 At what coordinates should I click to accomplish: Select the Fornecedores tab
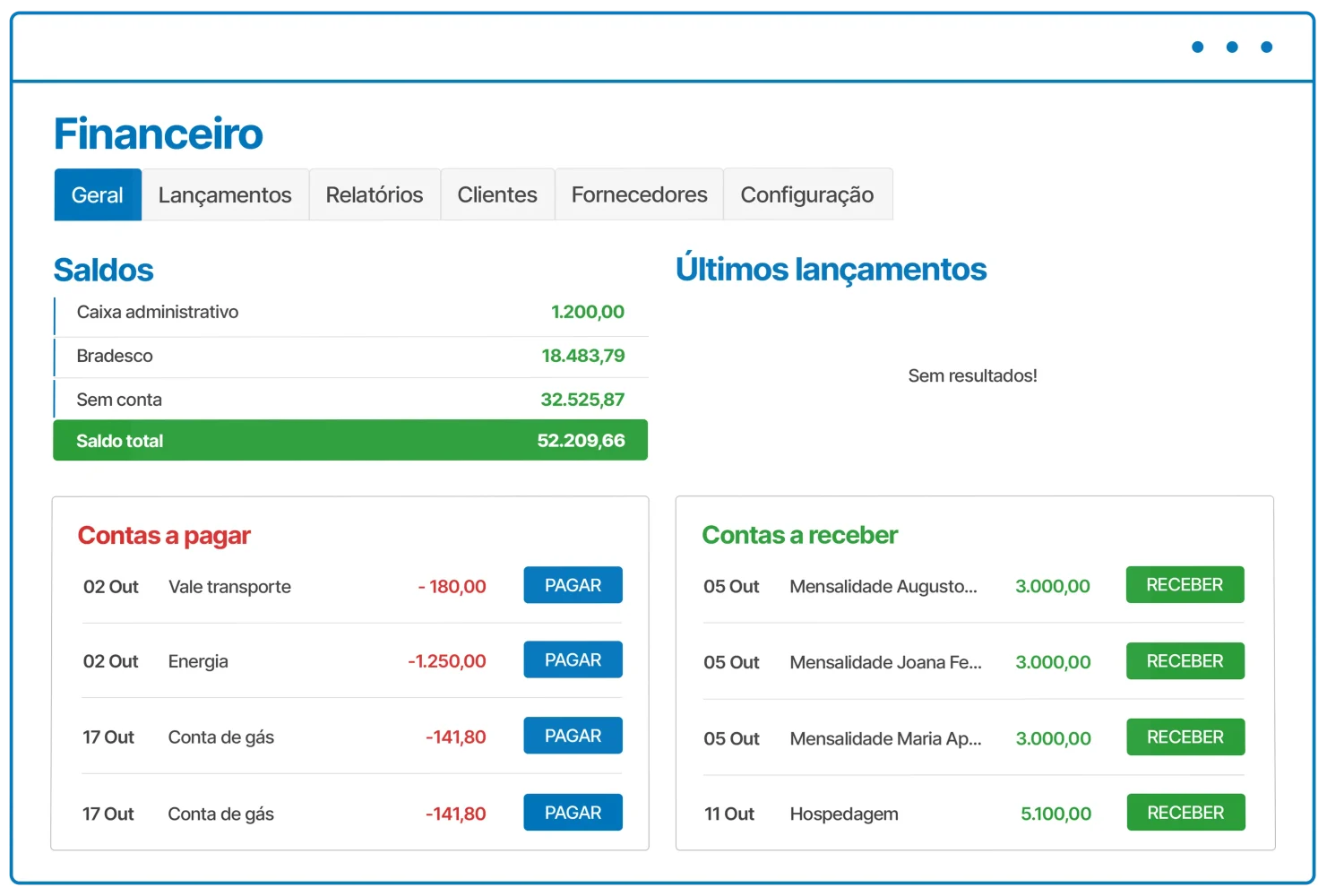pos(640,194)
